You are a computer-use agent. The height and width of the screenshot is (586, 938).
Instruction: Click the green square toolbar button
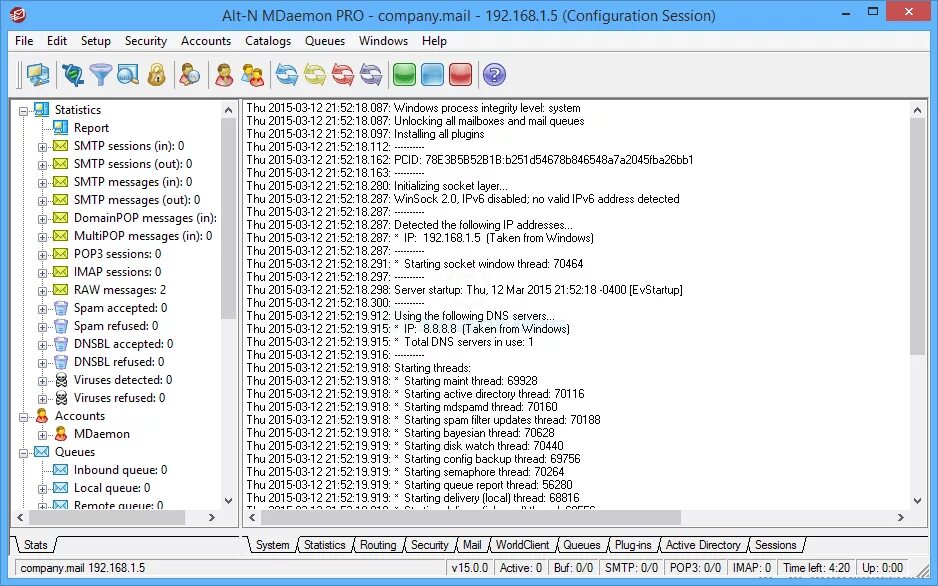tap(404, 75)
